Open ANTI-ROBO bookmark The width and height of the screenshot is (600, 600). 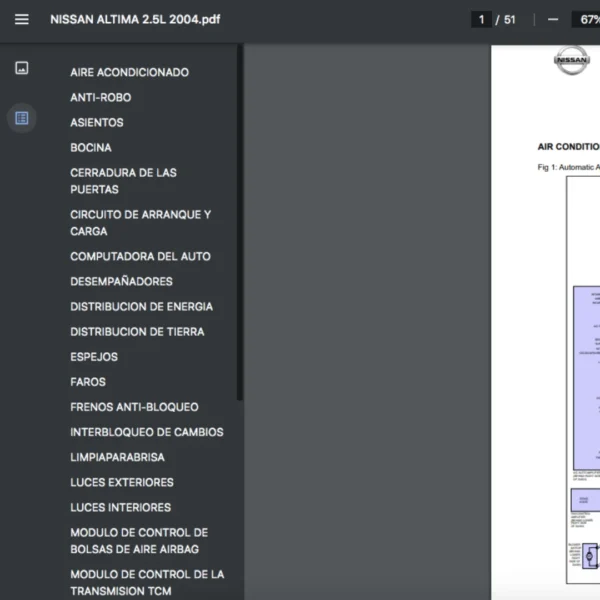click(101, 98)
